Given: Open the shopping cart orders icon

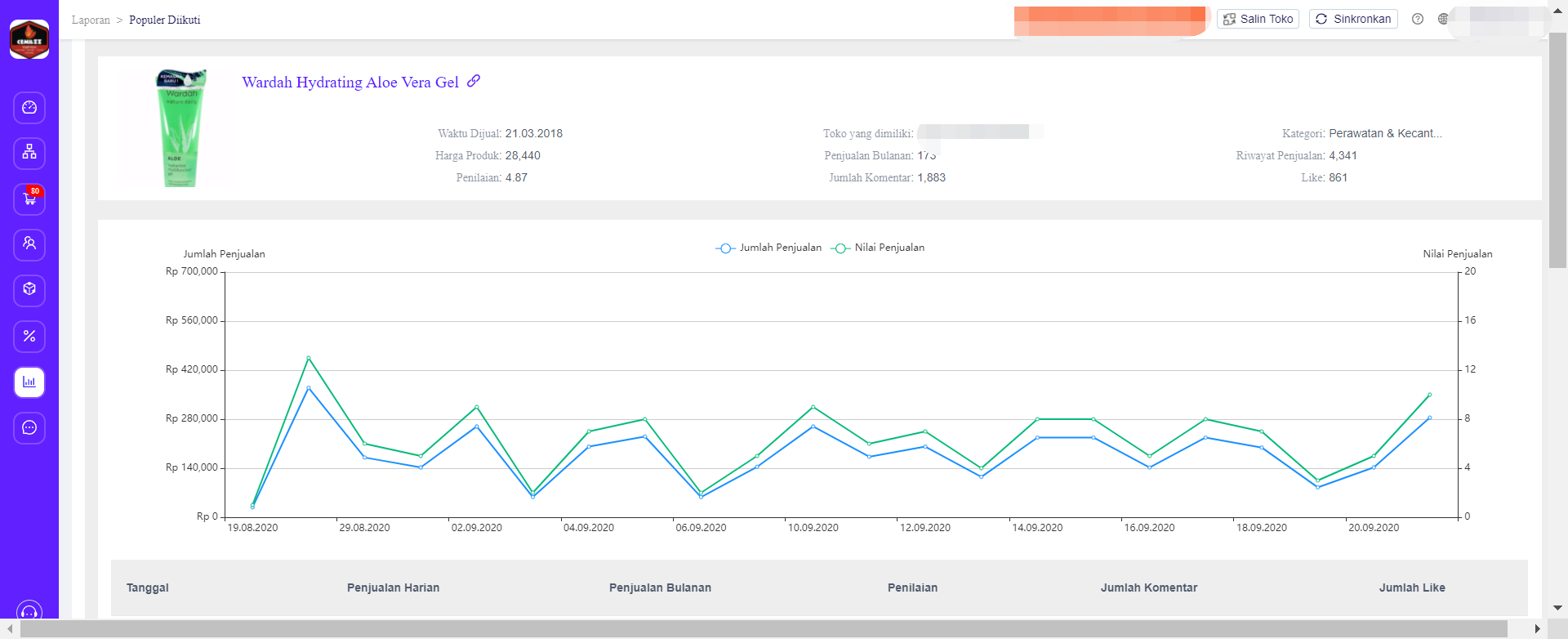Looking at the screenshot, I should click(29, 199).
